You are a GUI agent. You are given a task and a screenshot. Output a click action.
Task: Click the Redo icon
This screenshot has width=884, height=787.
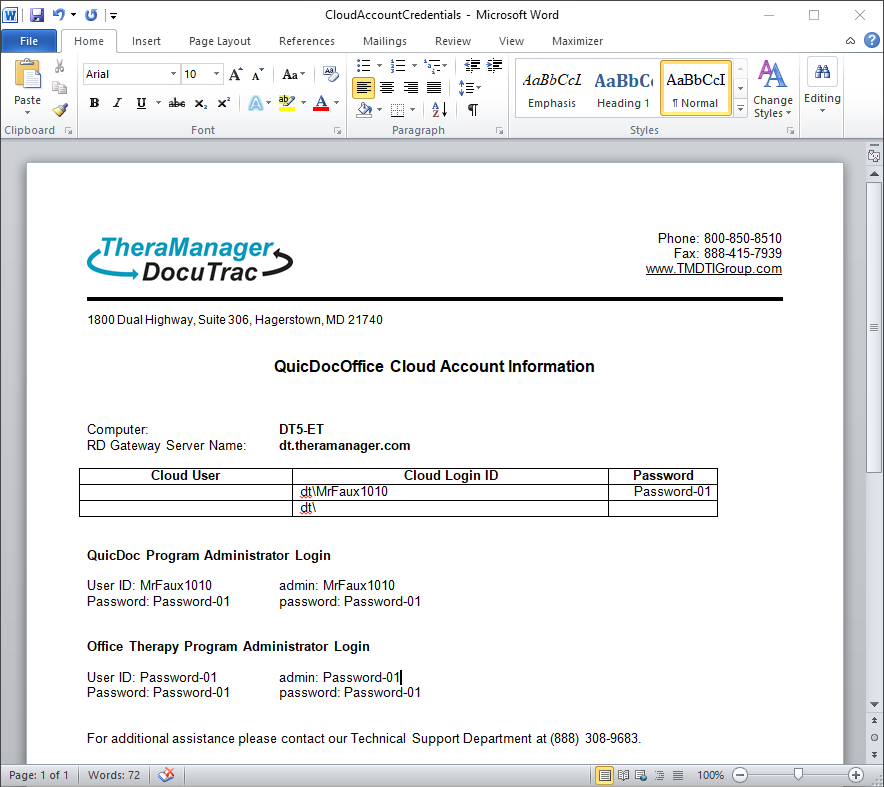(91, 15)
